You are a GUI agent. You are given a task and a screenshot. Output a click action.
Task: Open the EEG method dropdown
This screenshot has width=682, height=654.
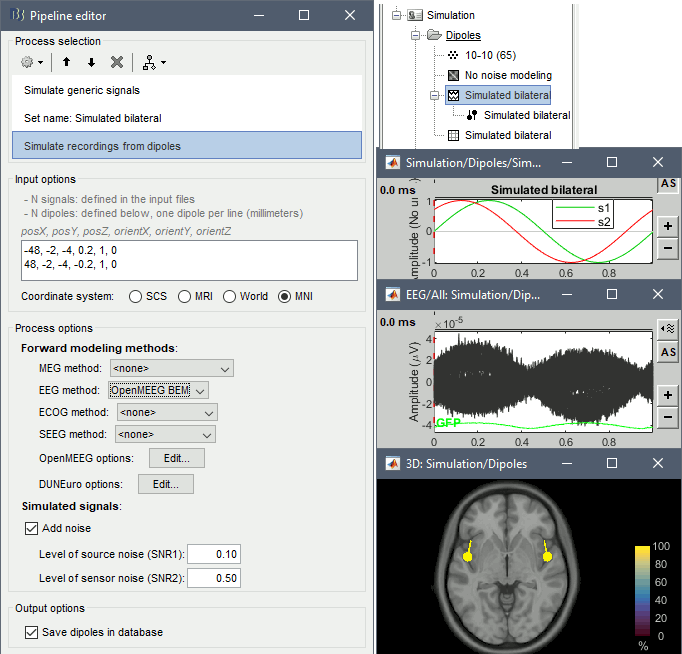pos(158,390)
